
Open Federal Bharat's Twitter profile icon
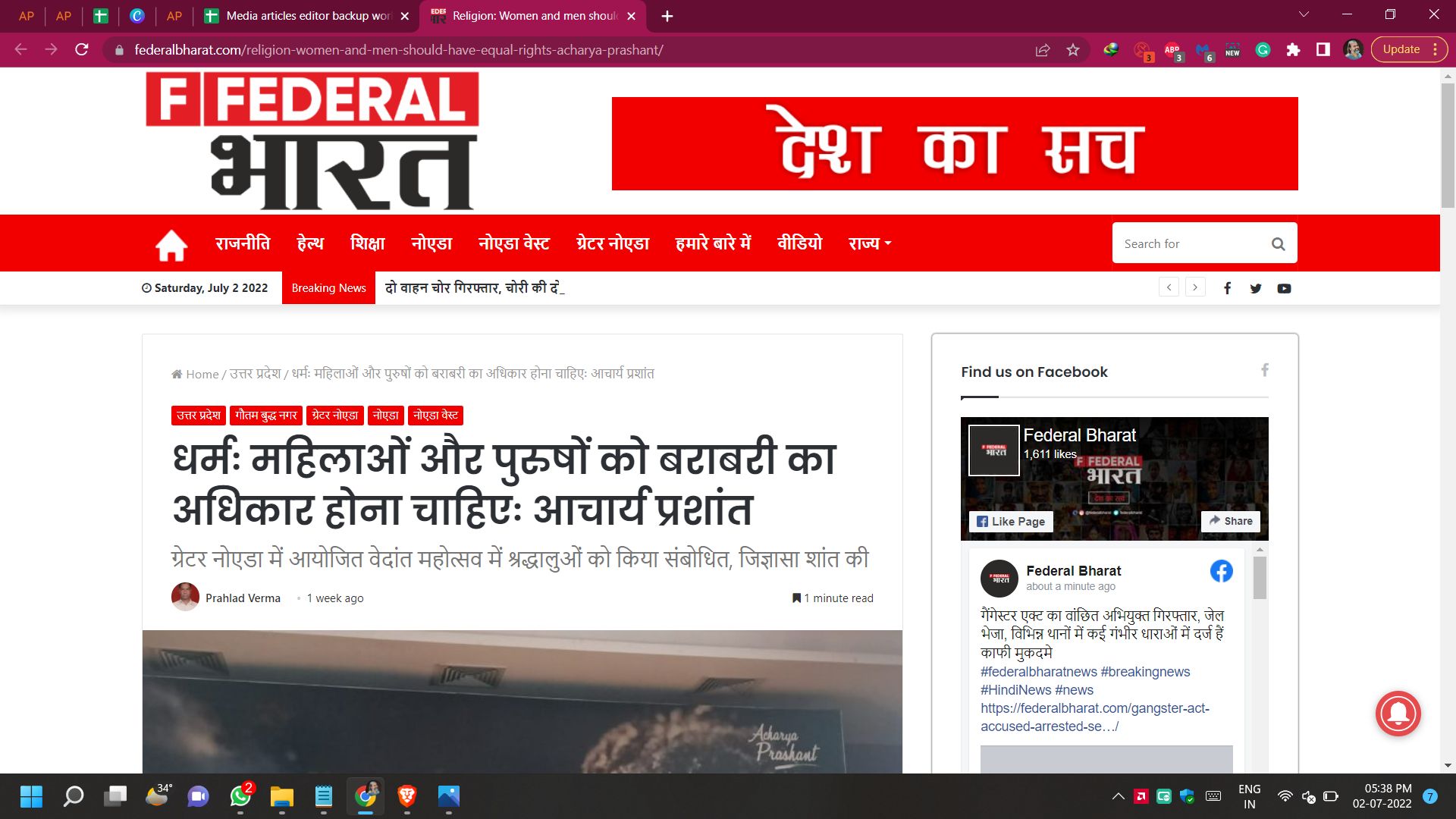1256,288
